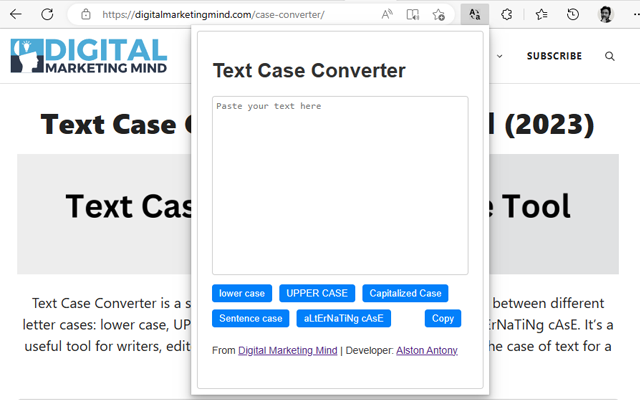The height and width of the screenshot is (400, 640).
Task: Open Favorites list icon
Action: [541, 15]
